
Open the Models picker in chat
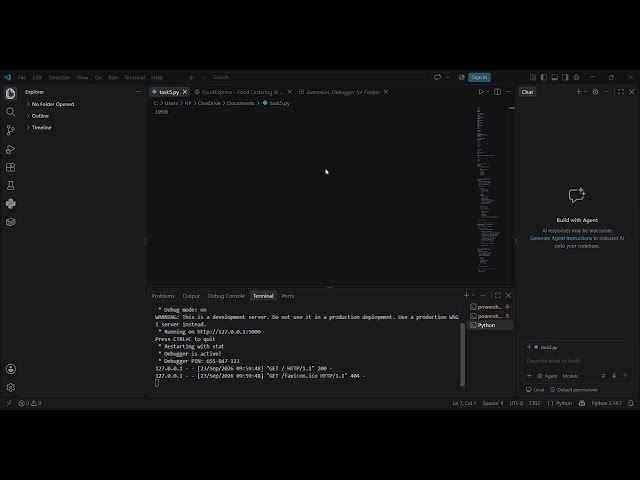click(570, 376)
